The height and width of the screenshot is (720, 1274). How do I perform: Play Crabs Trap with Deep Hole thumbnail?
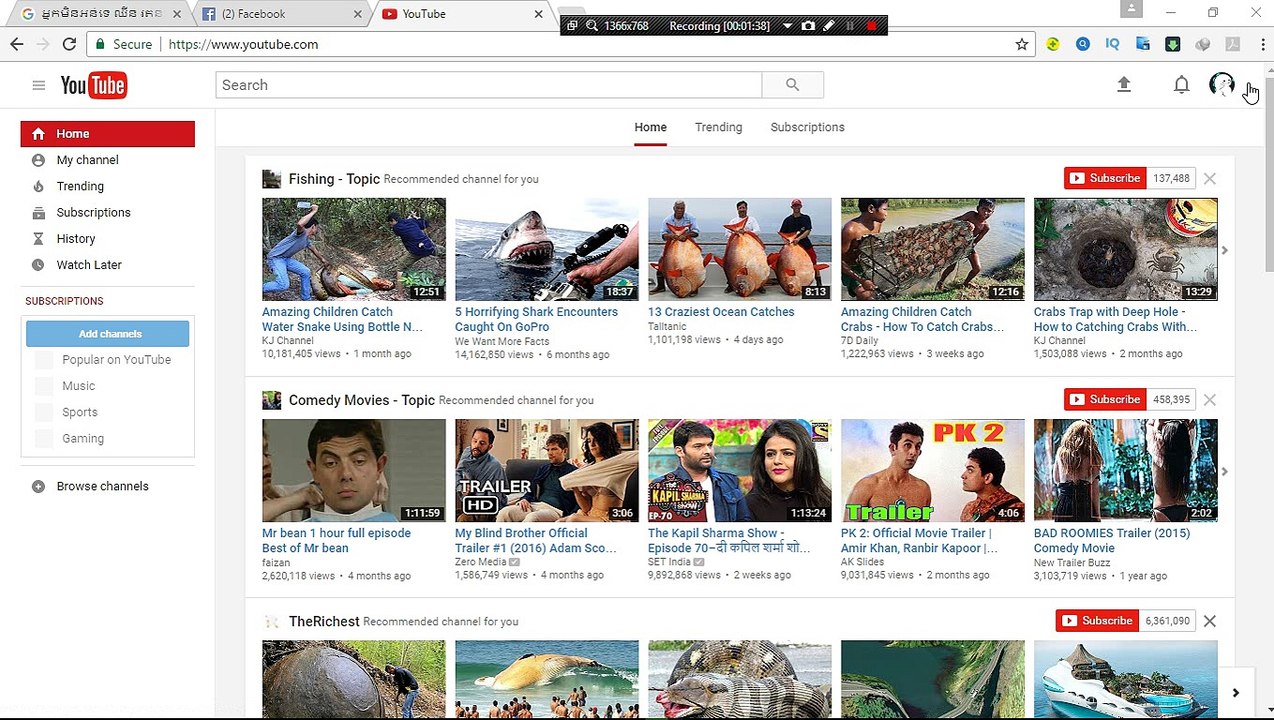pyautogui.click(x=1126, y=249)
